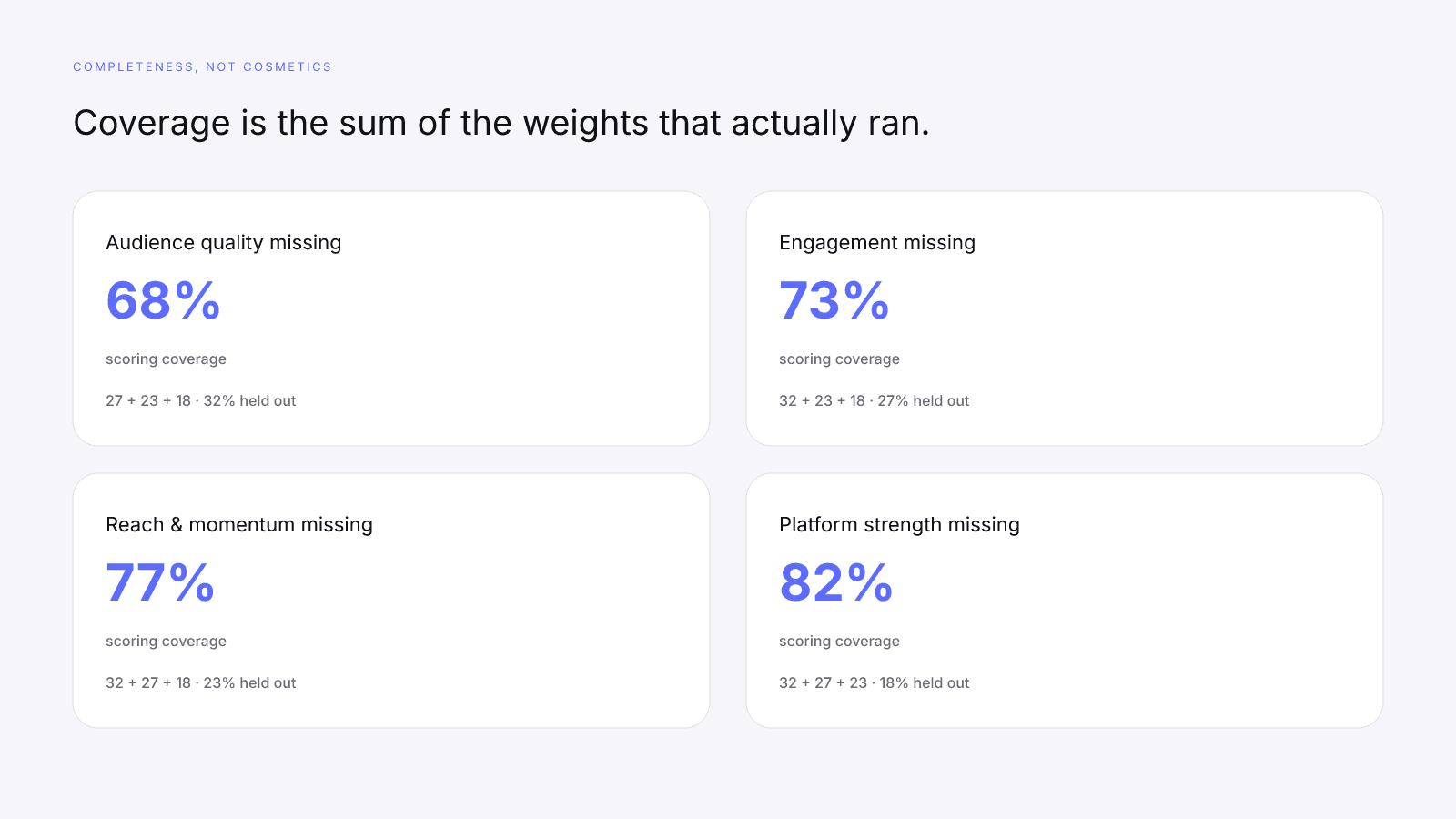Click 'scoring coverage' under the 82% figure
The height and width of the screenshot is (819, 1456).
[x=839, y=642]
